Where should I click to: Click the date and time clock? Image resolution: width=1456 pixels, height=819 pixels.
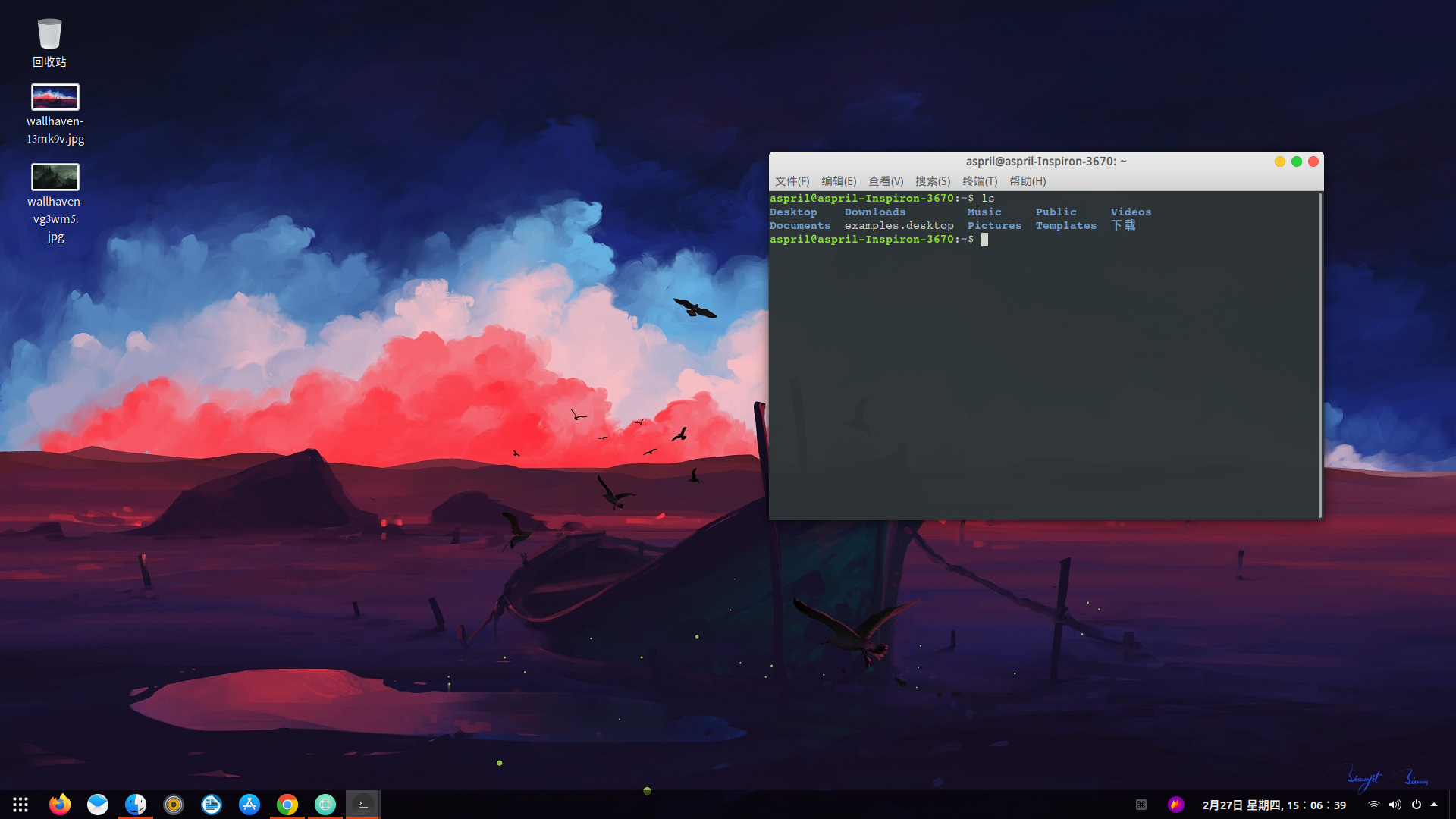1274,805
